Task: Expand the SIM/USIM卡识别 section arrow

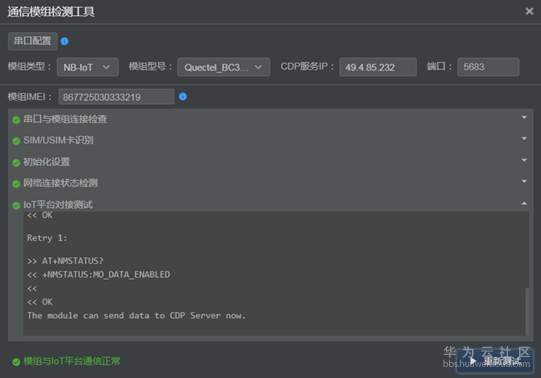Action: click(x=524, y=138)
